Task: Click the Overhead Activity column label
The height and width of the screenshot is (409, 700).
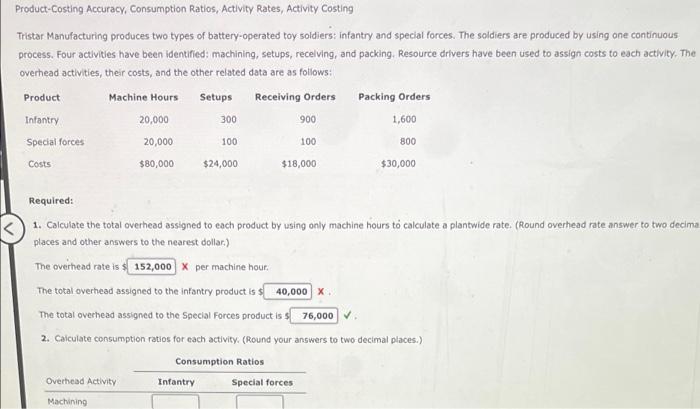Action: click(81, 381)
